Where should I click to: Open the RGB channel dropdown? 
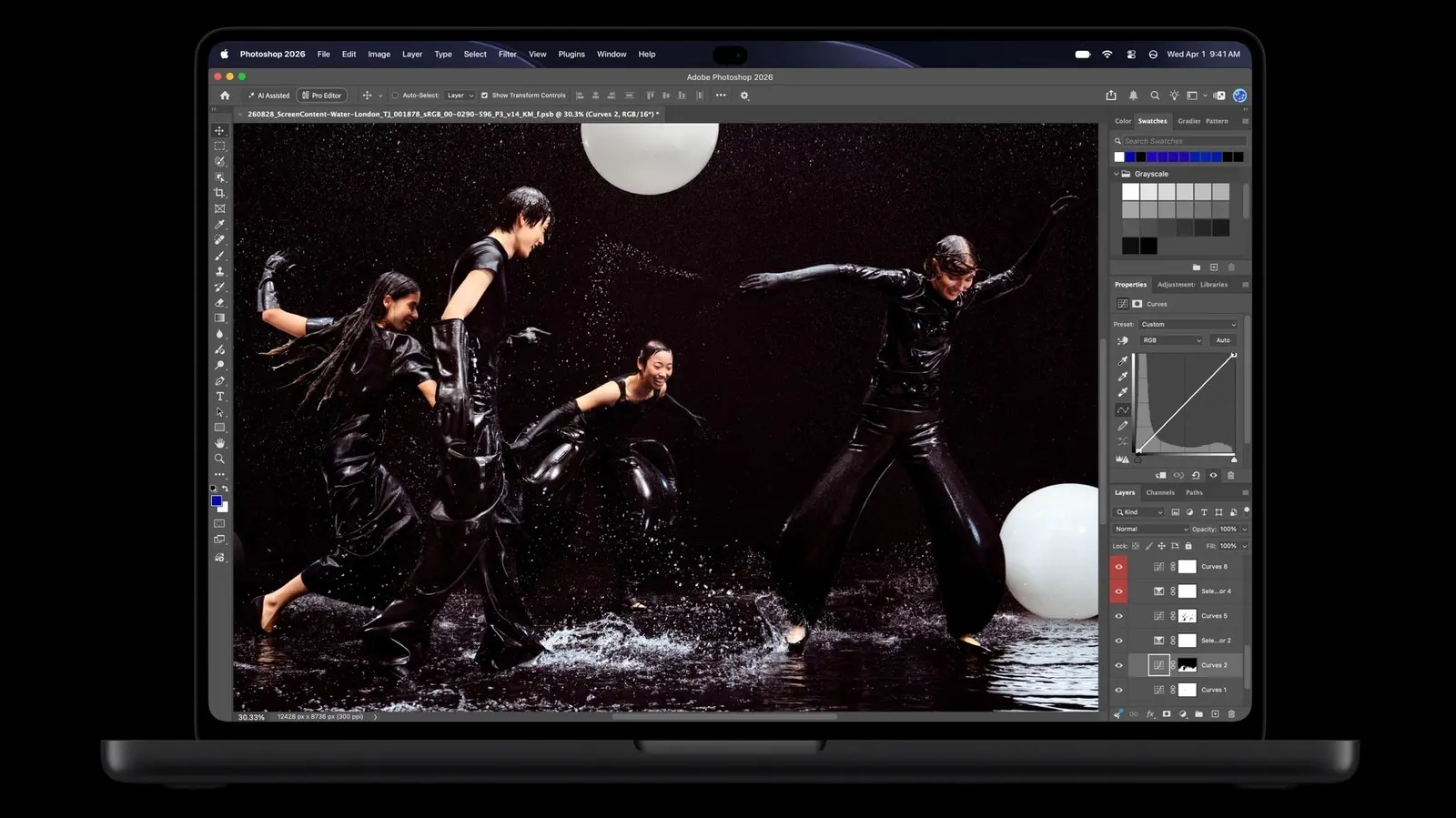1172,340
